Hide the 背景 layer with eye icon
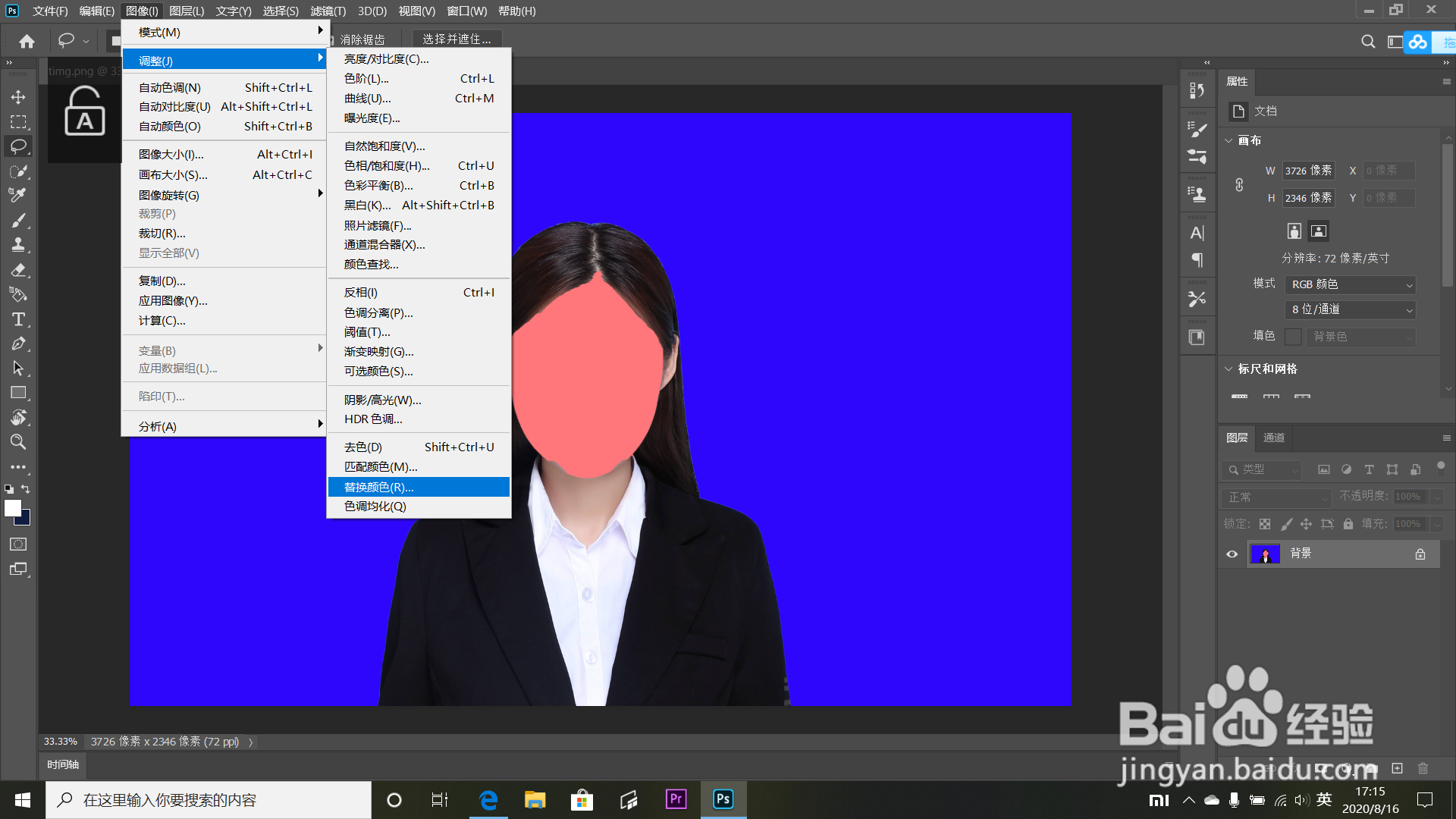The width and height of the screenshot is (1456, 819). click(x=1232, y=554)
